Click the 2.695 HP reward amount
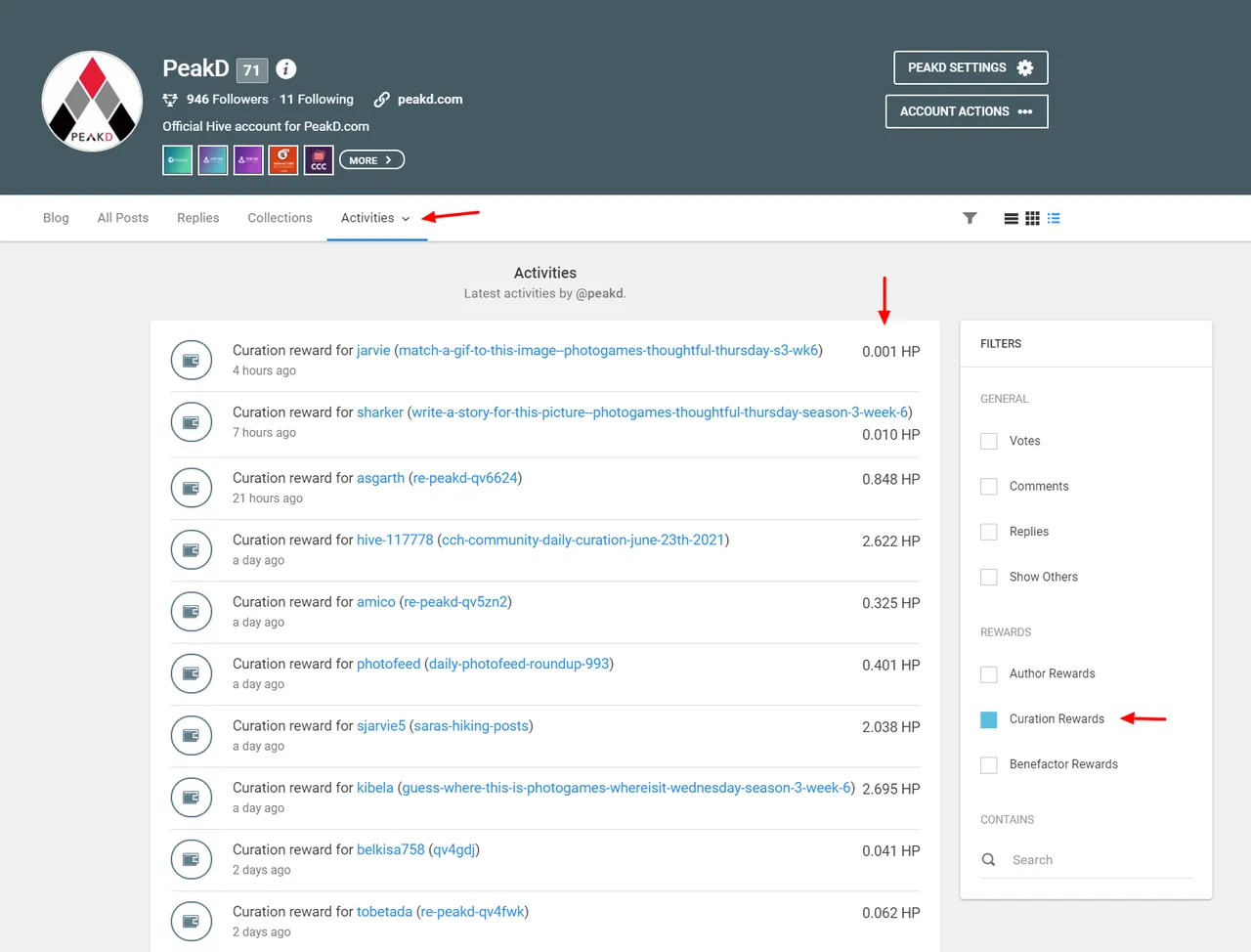Screen dimensions: 1251x952 890,789
